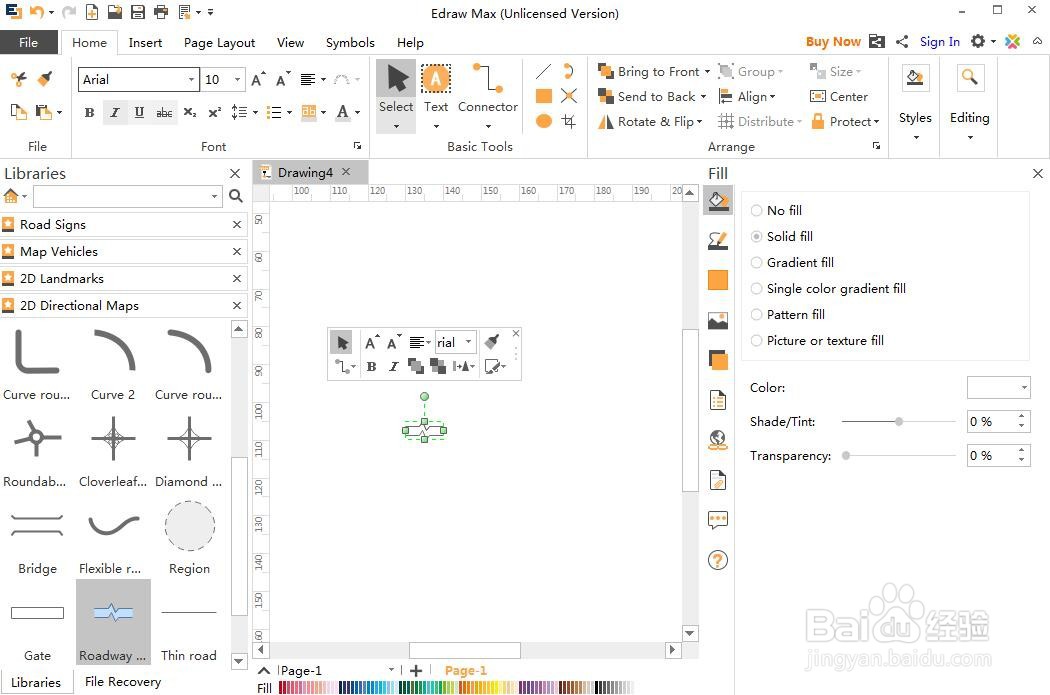Open the Protect dropdown
The image size is (1050, 695).
[844, 121]
